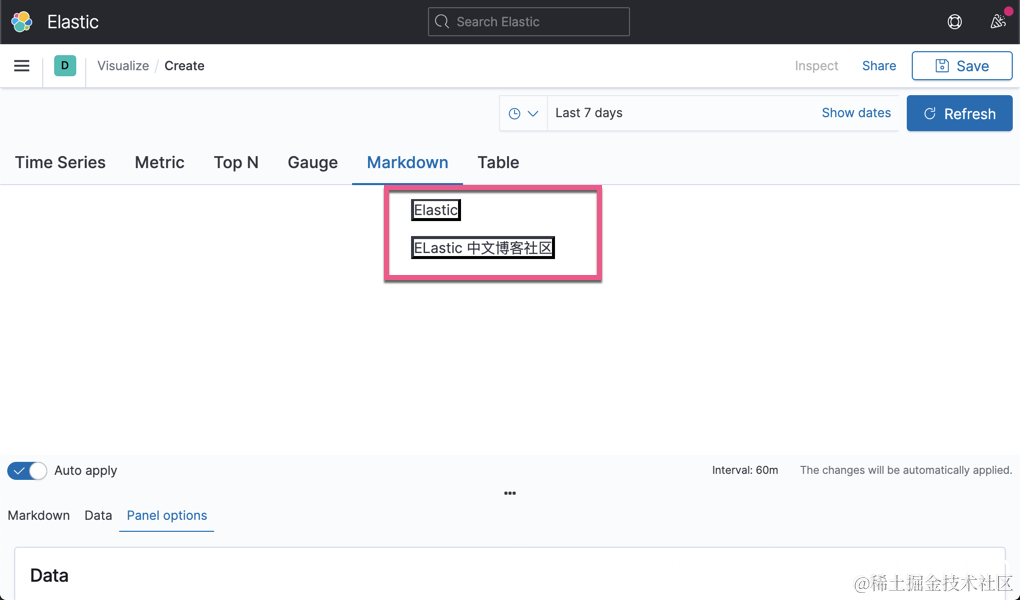Open the hamburger navigation menu
Viewport: 1020px width, 600px height.
(21, 66)
